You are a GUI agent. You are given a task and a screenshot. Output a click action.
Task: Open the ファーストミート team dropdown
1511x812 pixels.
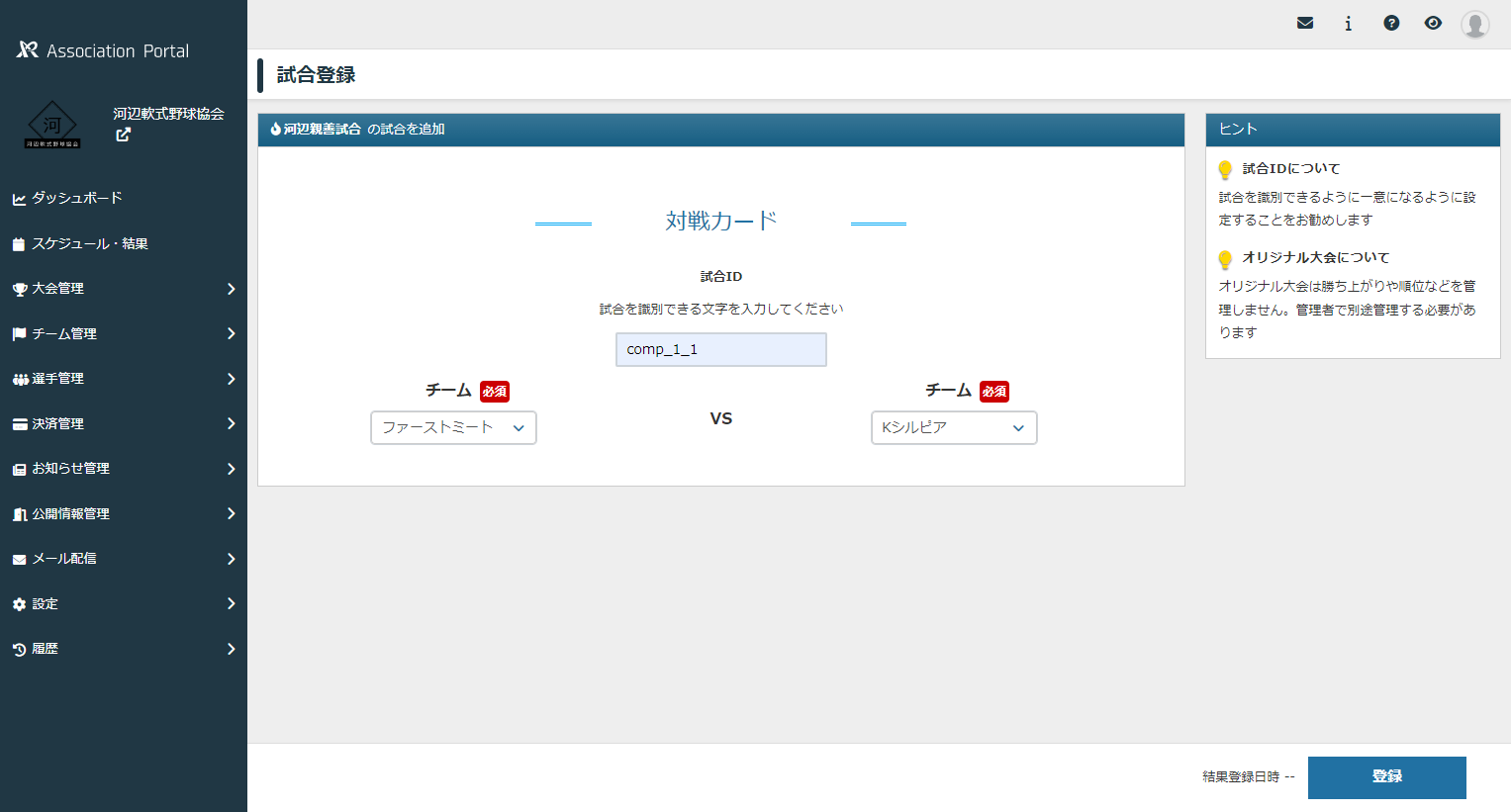coord(452,427)
